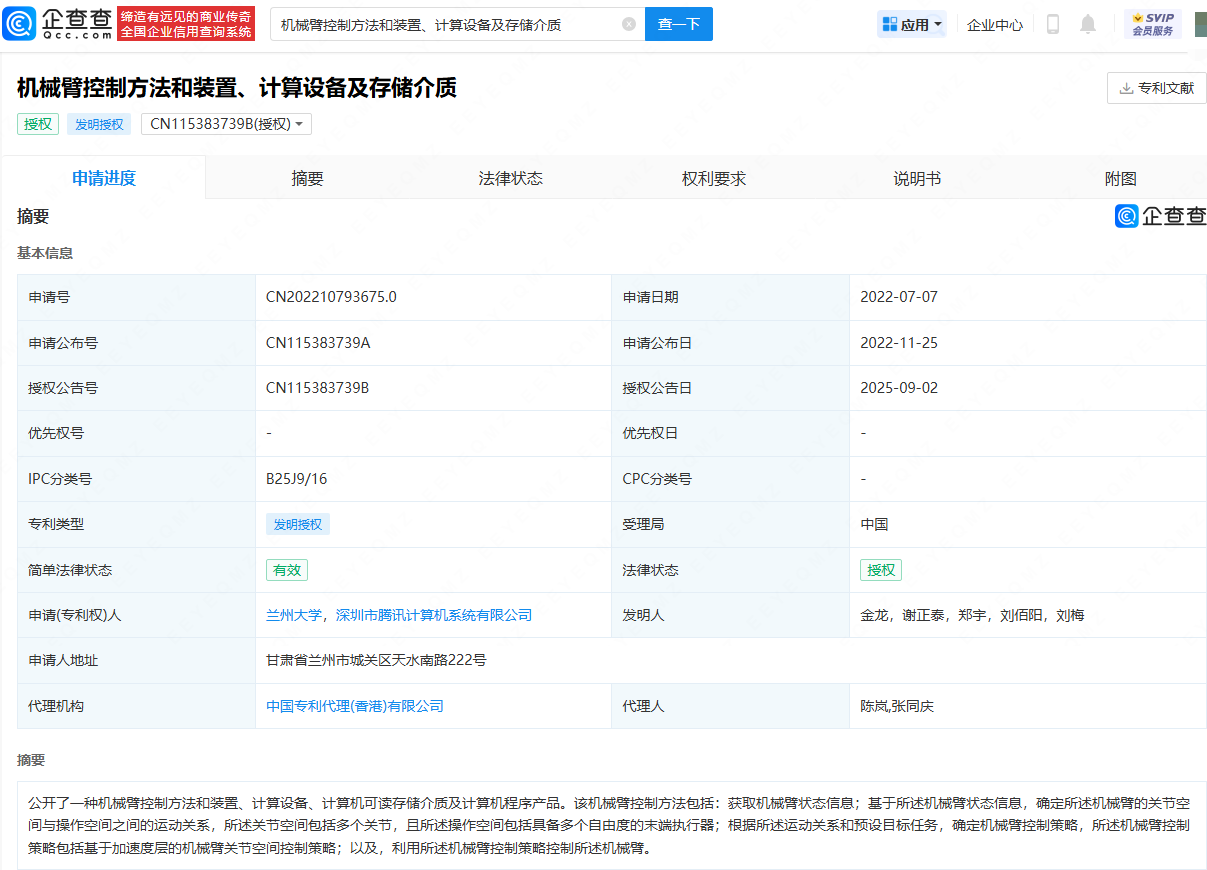Switch to the 权利要求 tab

point(714,179)
